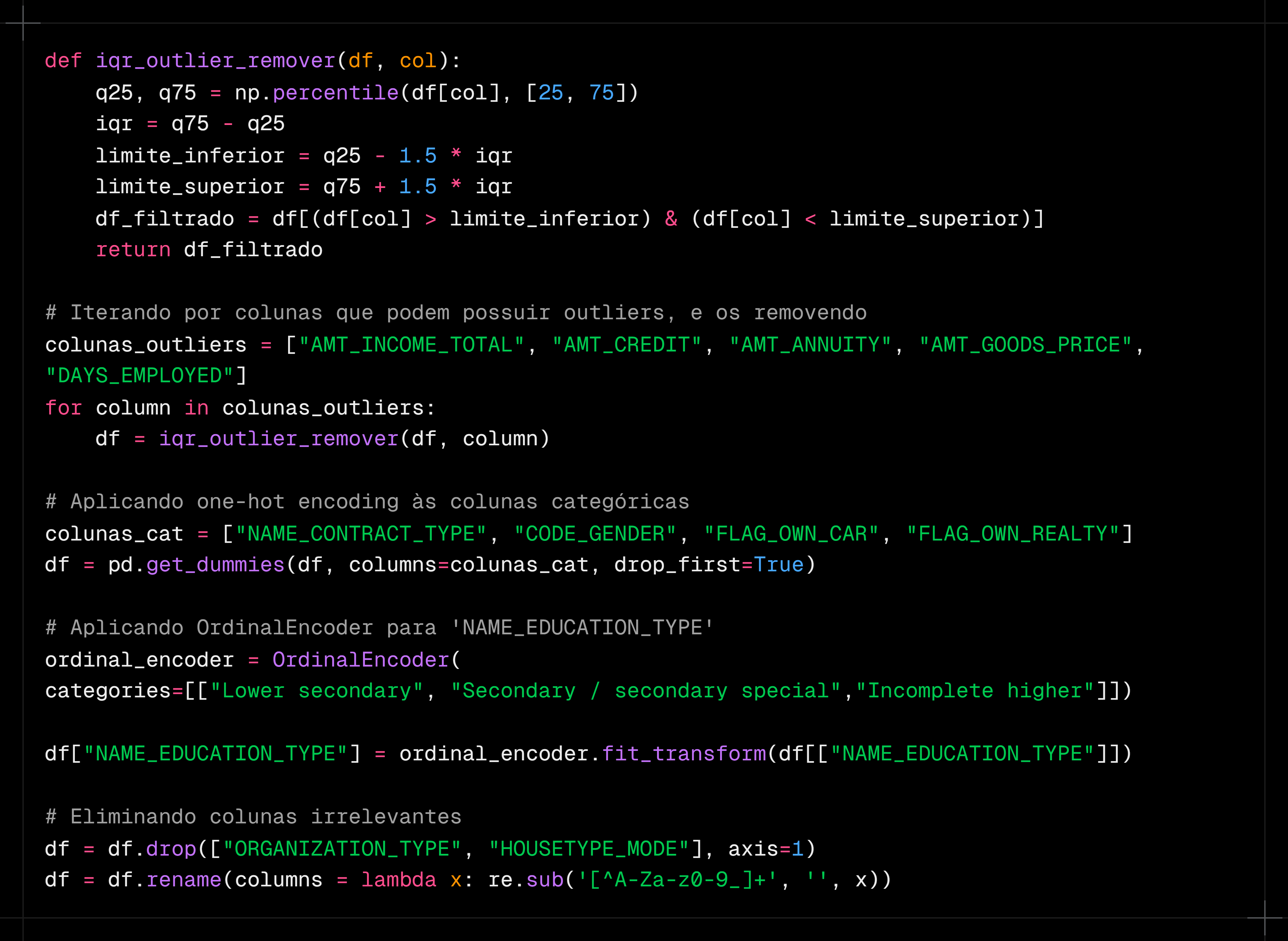Click 'drop' in the df.drop call
The width and height of the screenshot is (1288, 941).
coord(171,849)
